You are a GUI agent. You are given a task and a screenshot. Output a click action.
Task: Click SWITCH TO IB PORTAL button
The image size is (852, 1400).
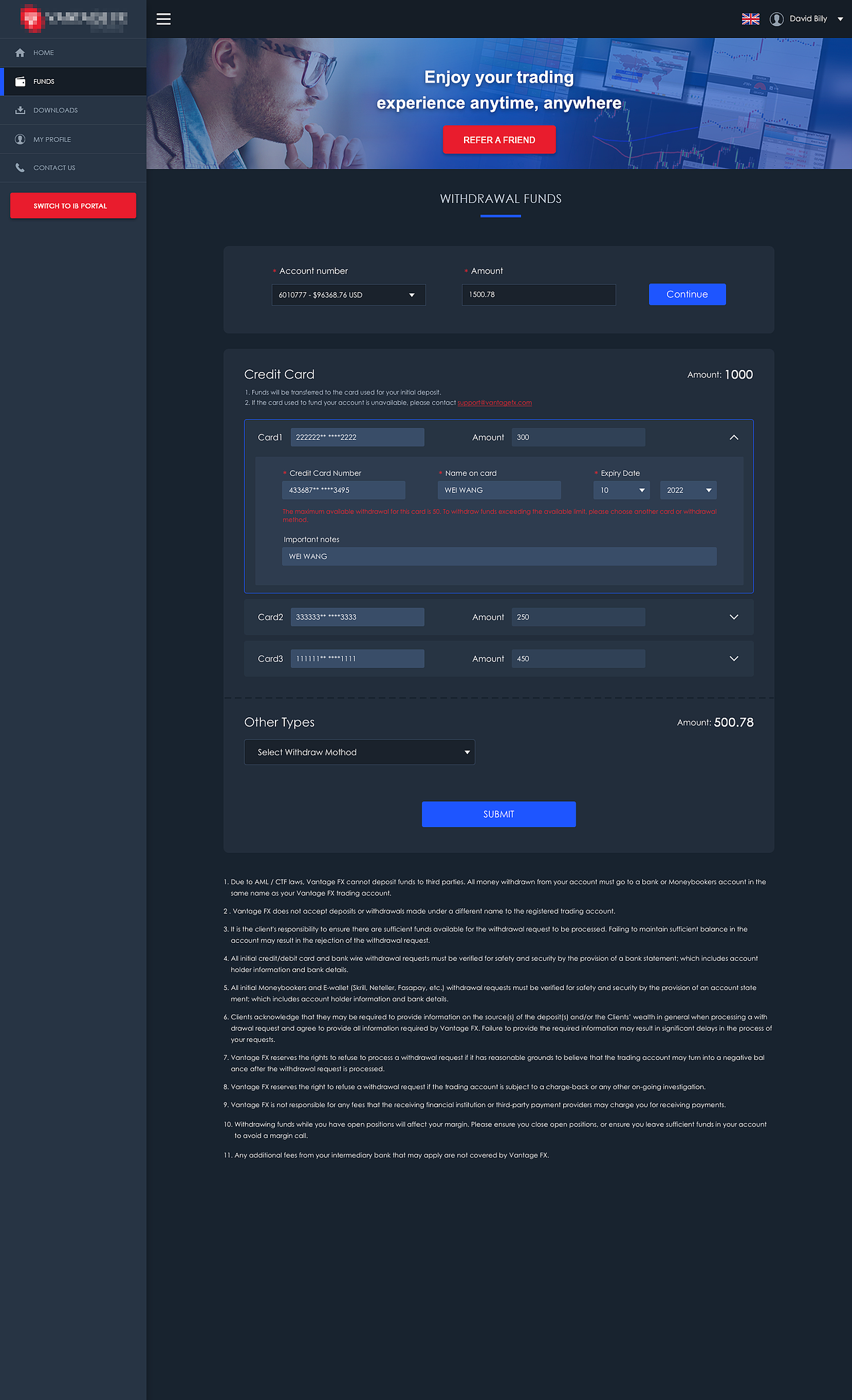(73, 206)
